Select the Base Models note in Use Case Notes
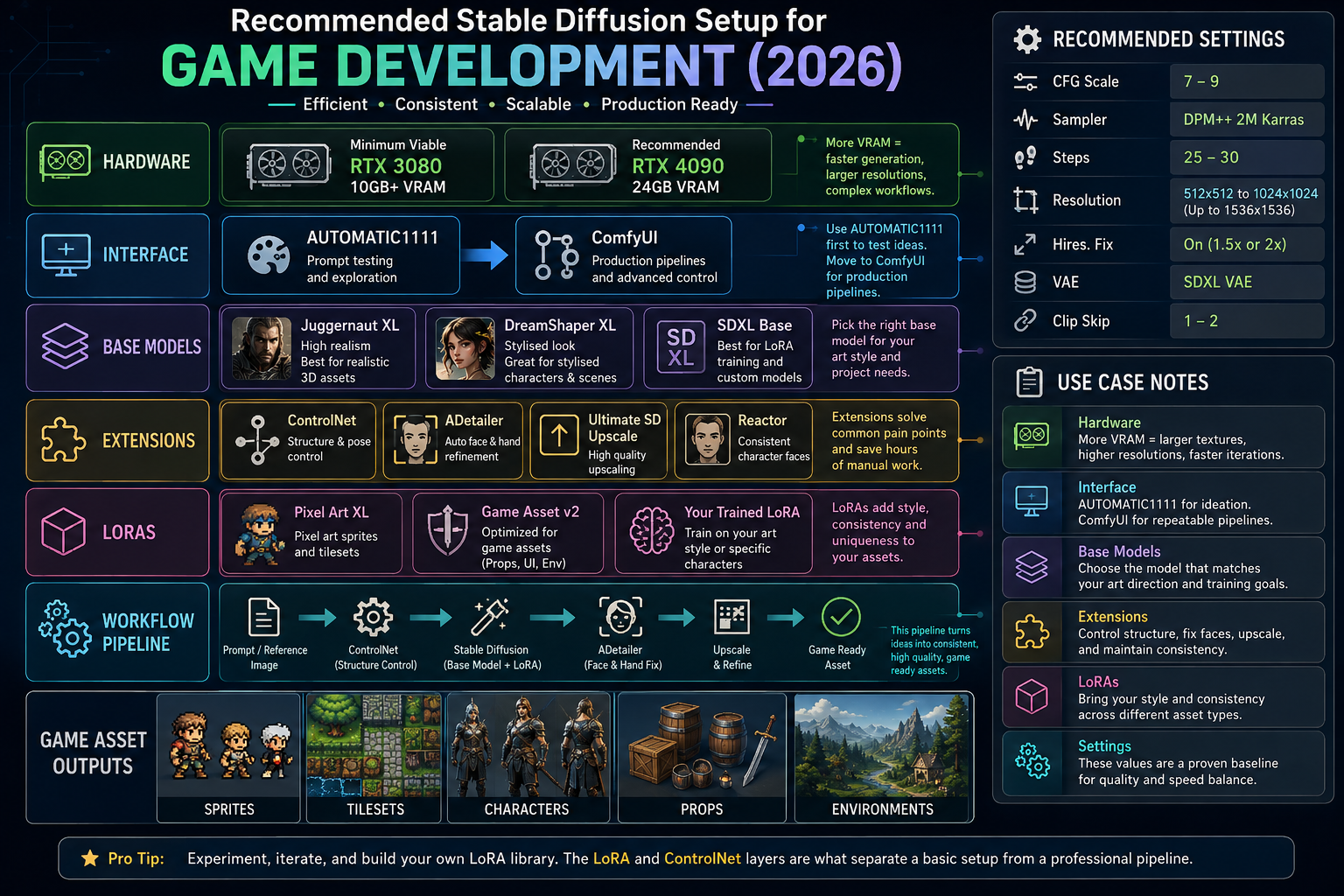 point(1163,567)
